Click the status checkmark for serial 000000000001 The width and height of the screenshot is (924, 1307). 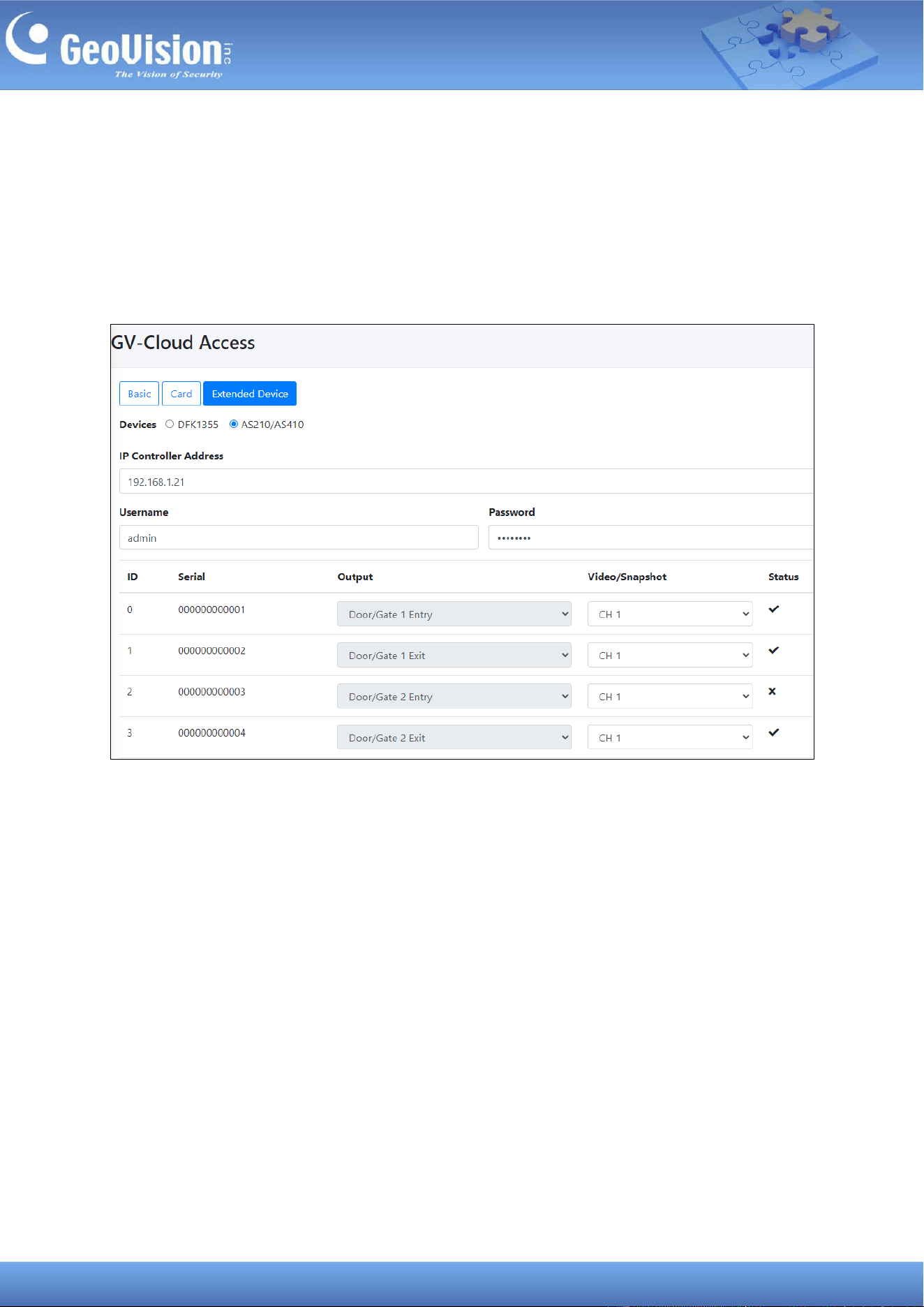click(x=773, y=610)
